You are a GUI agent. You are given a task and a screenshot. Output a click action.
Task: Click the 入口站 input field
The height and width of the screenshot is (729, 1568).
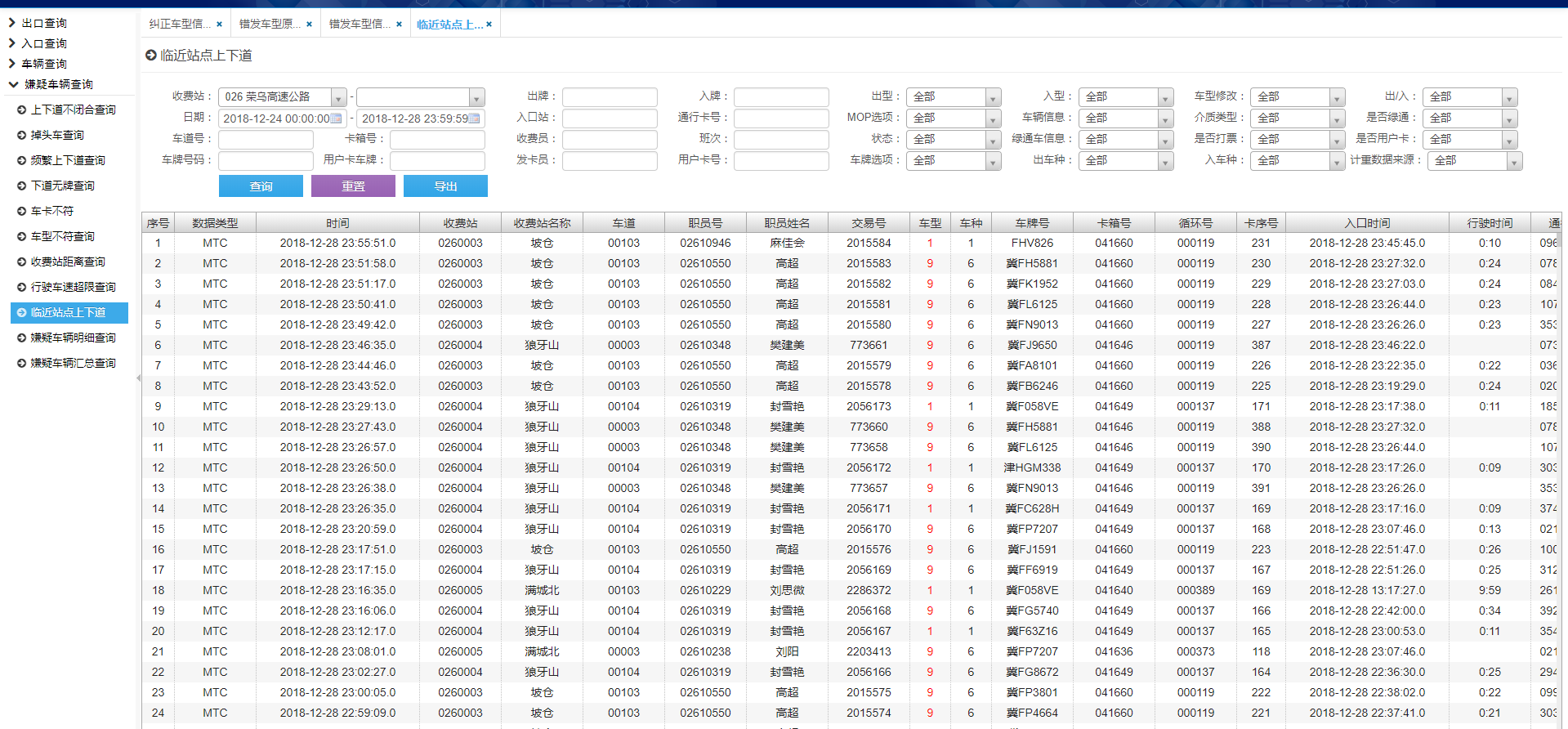point(610,119)
